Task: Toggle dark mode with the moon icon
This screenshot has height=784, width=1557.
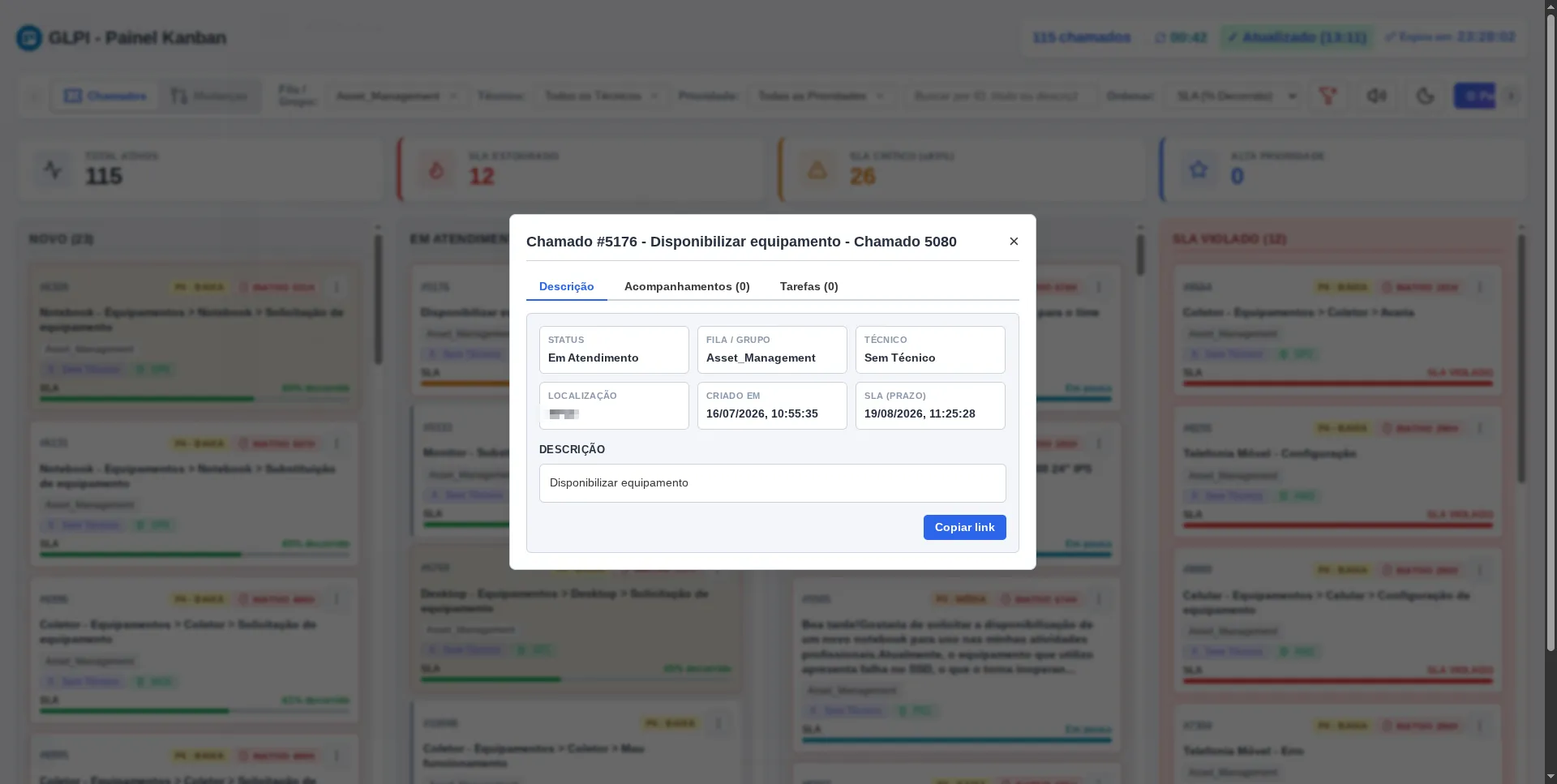Action: (x=1426, y=96)
